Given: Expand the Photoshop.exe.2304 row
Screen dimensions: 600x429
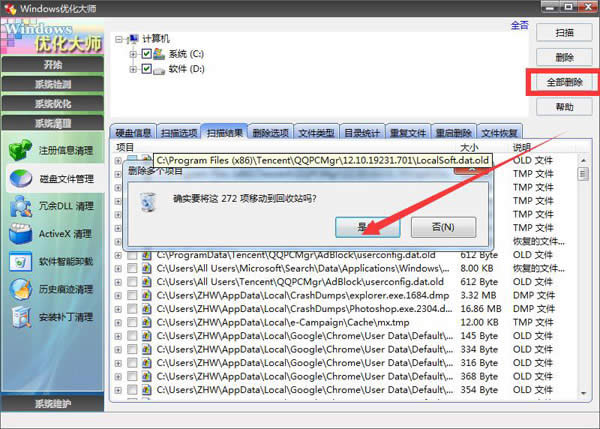Looking at the screenshot, I should (118, 309).
